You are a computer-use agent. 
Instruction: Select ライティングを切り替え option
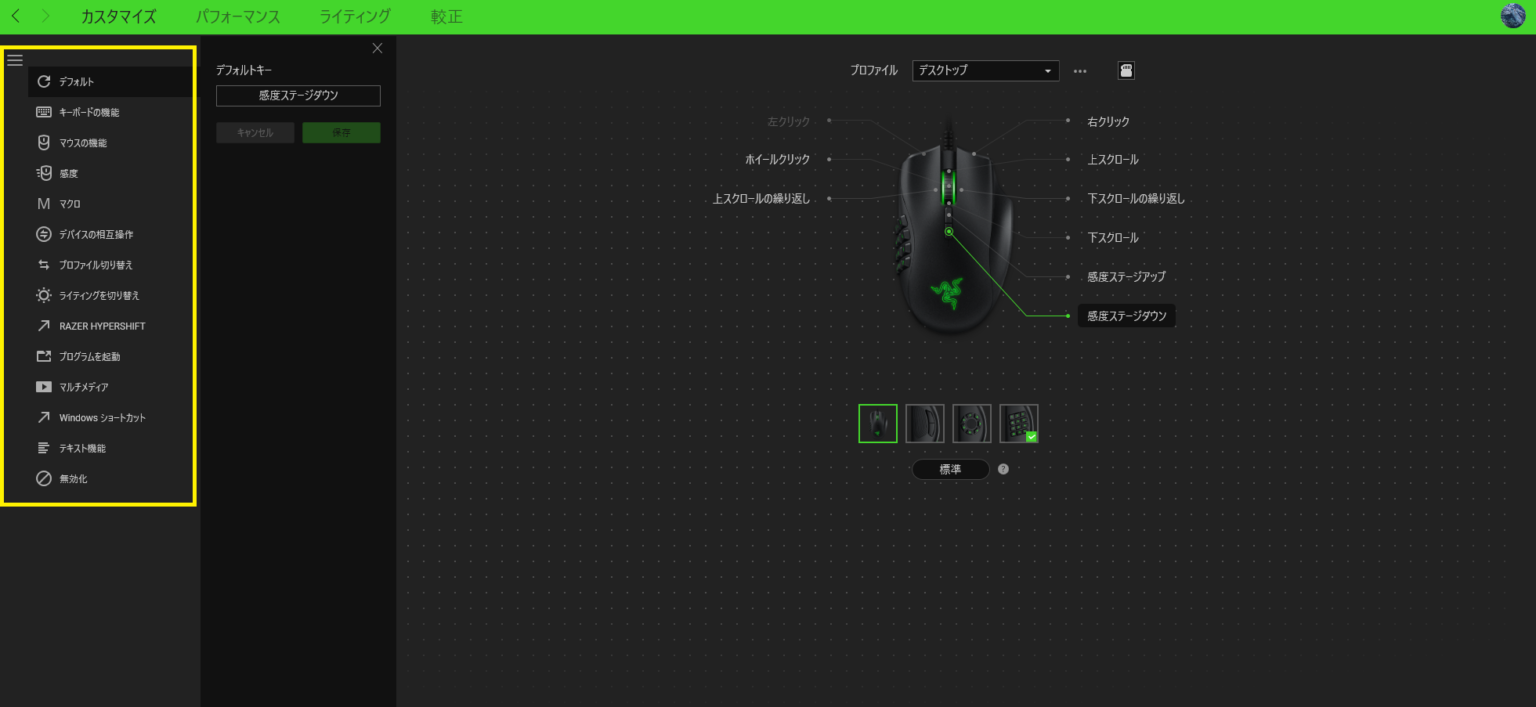pyautogui.click(x=100, y=295)
